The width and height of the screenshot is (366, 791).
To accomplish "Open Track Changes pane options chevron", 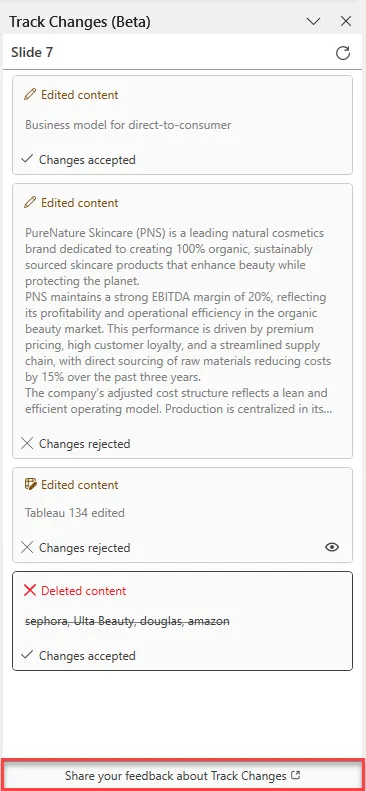I will [314, 21].
